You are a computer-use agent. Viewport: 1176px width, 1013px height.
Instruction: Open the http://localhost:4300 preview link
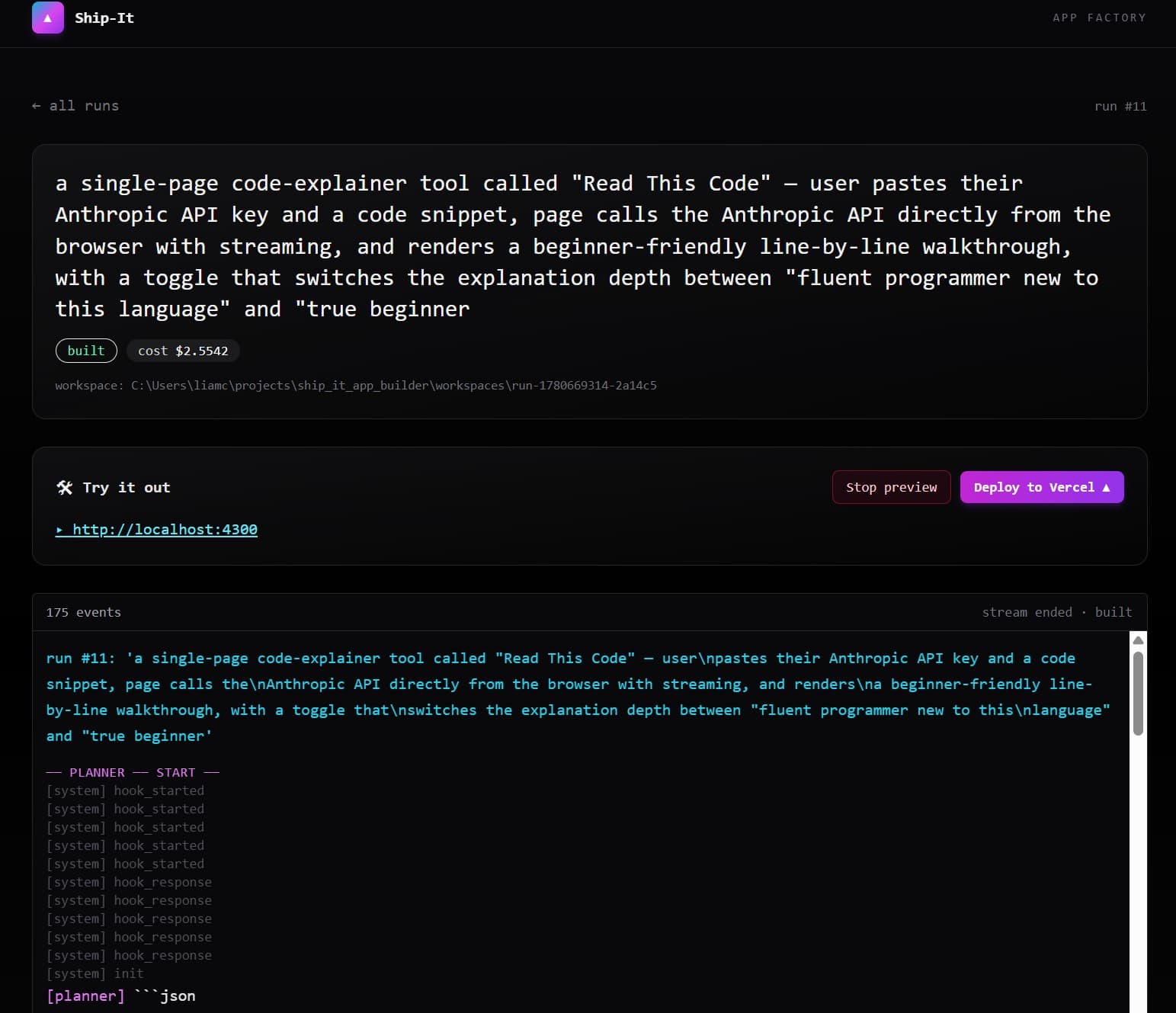point(156,530)
